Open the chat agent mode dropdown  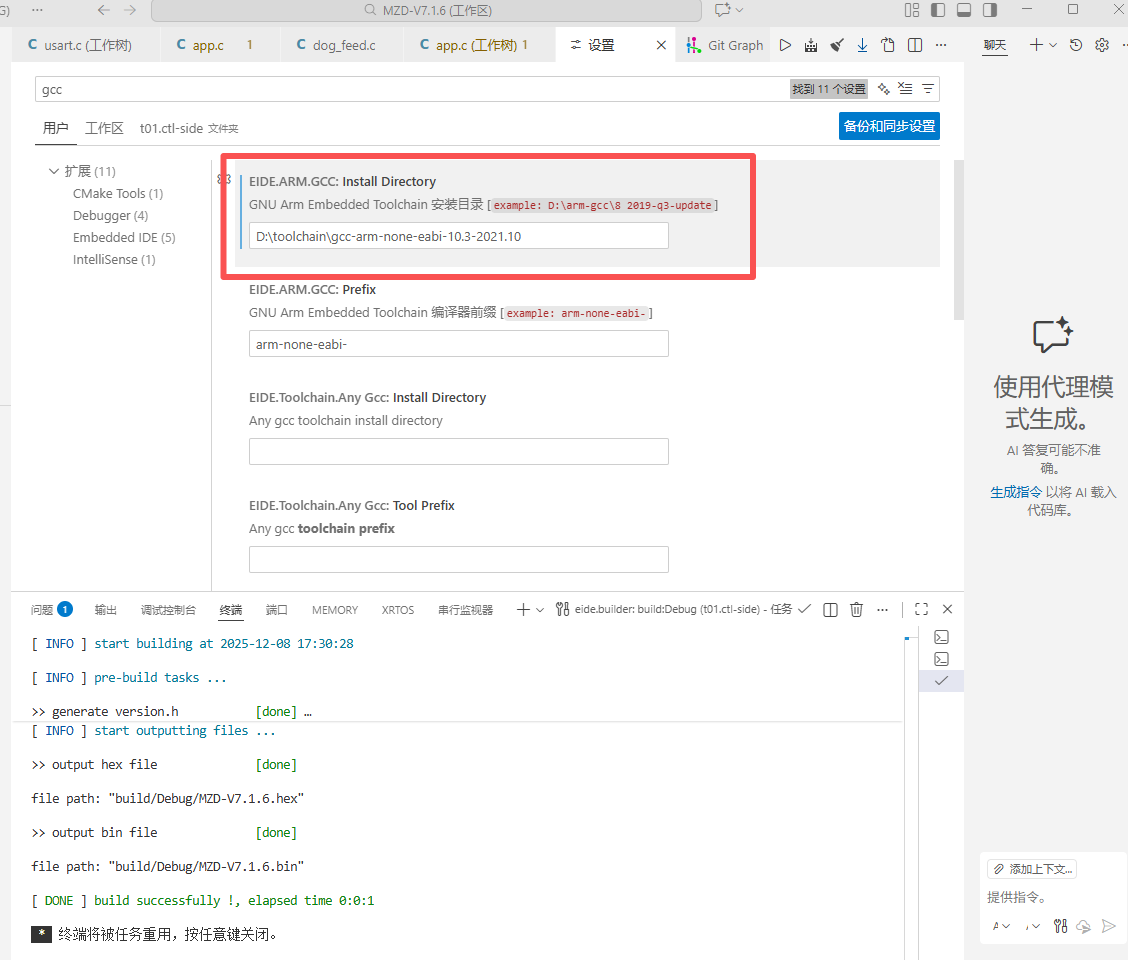coord(1001,926)
